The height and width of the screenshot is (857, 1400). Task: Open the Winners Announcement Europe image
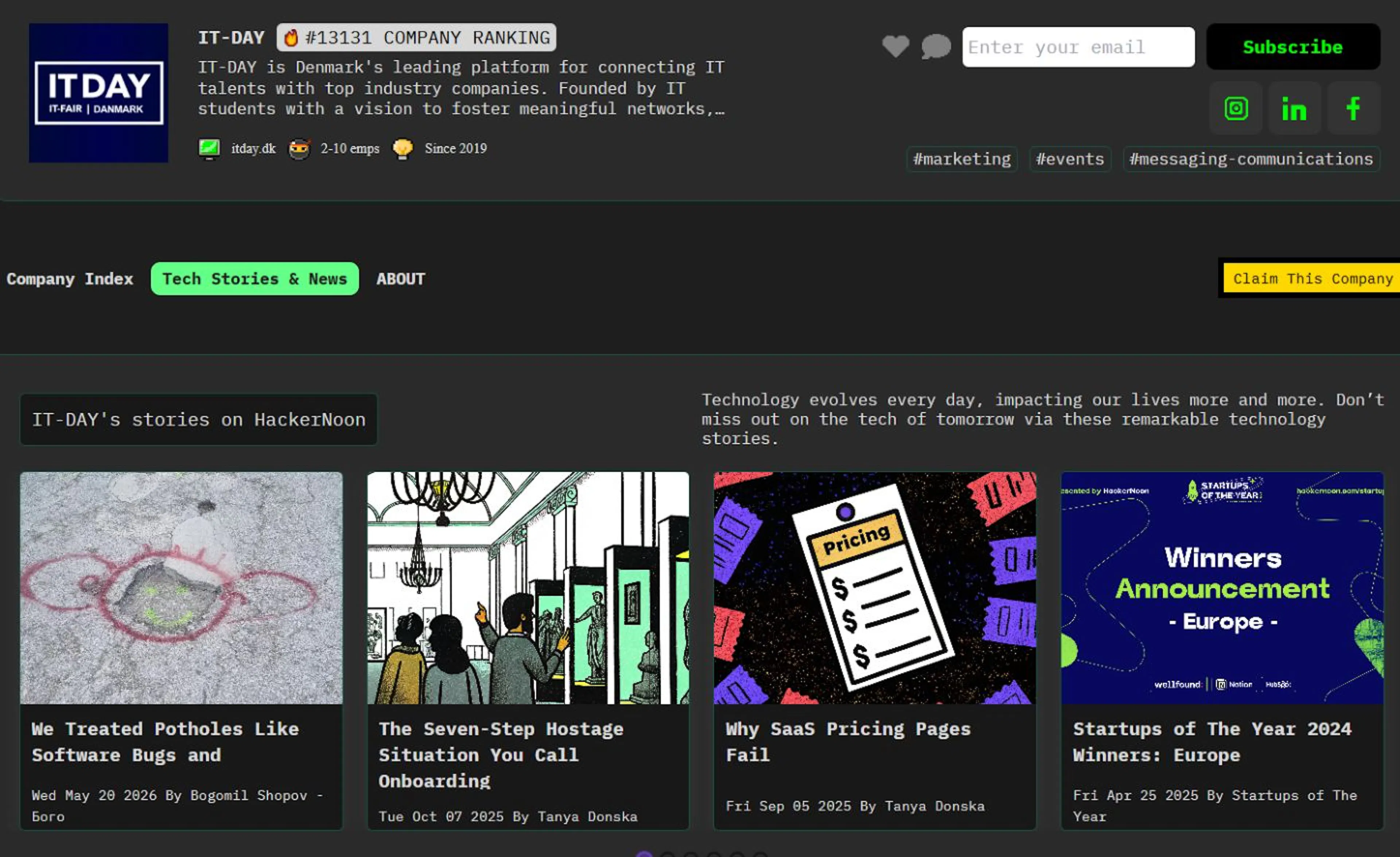point(1222,588)
